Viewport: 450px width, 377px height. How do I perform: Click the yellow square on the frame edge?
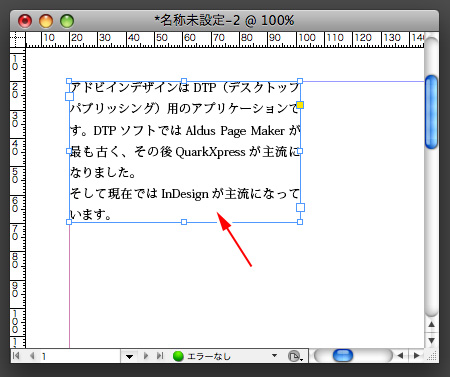(x=300, y=105)
